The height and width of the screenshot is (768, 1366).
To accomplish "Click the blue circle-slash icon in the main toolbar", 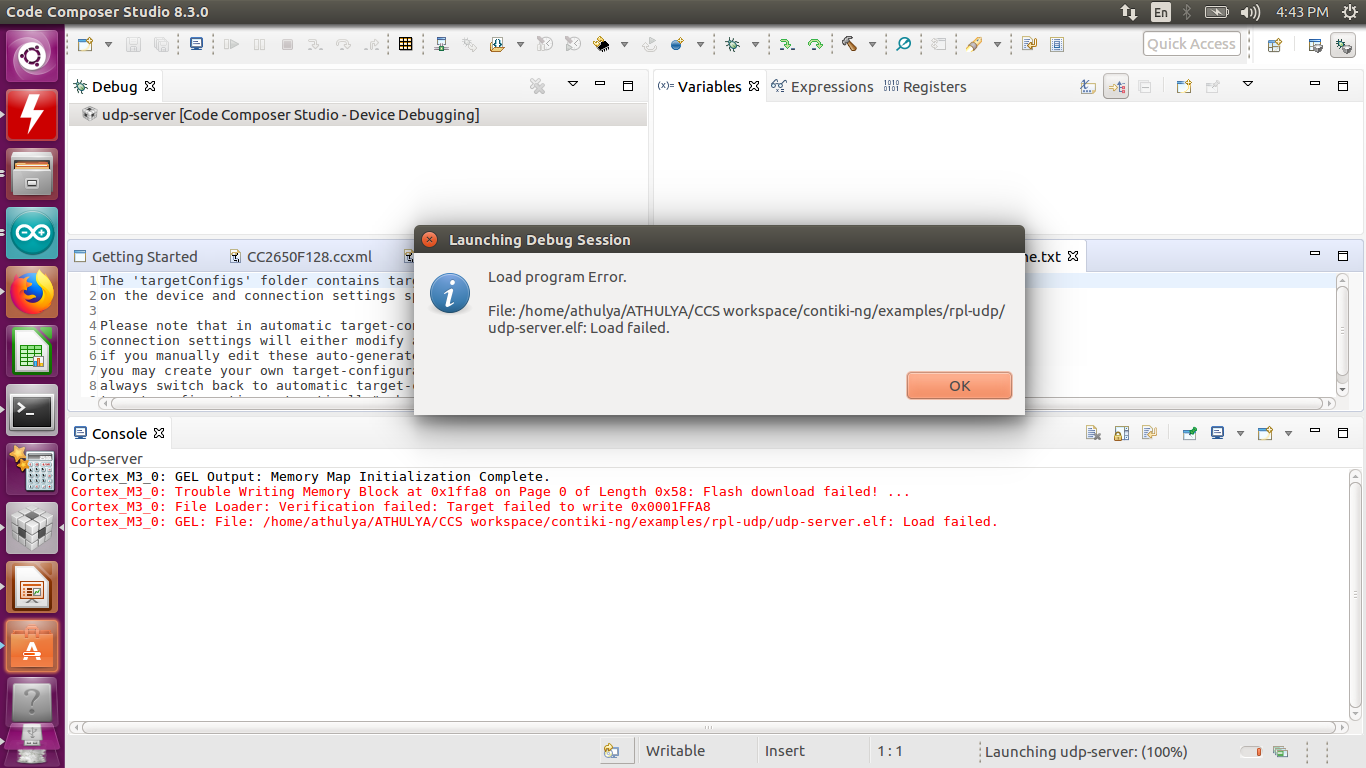I will 903,44.
